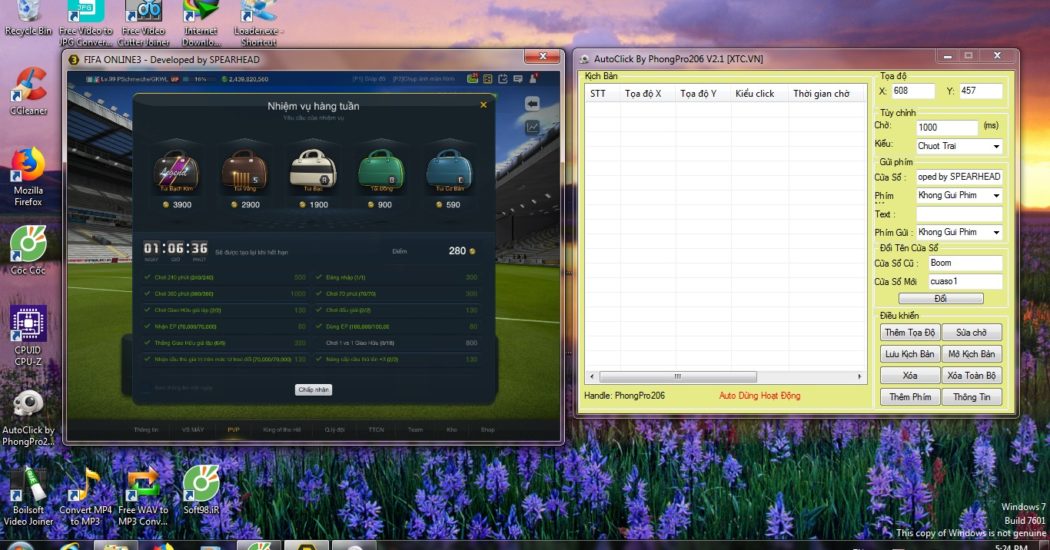Click the Auto Dừng Hoạt Động status text

click(759, 396)
